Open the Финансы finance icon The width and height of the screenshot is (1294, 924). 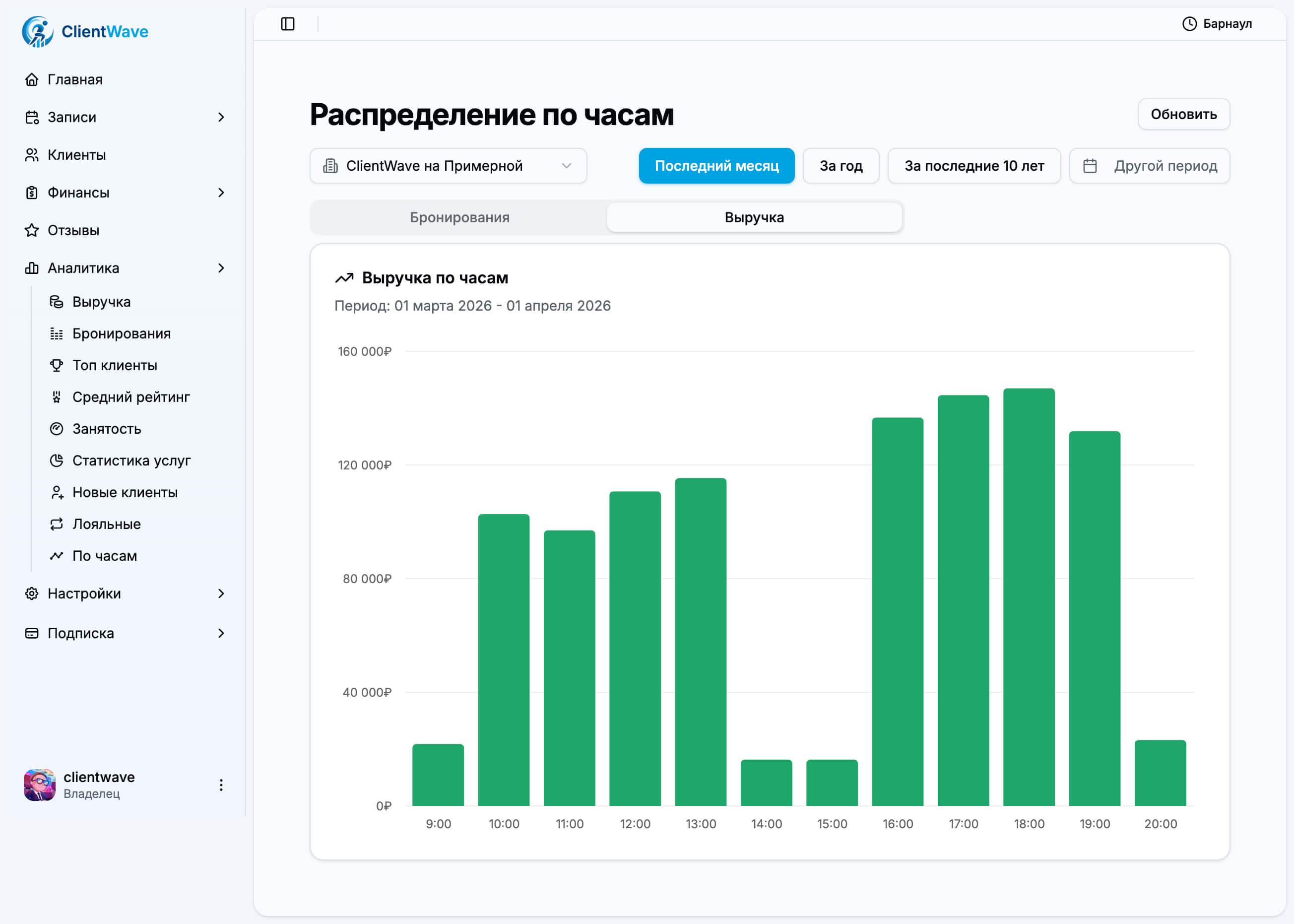[x=32, y=193]
